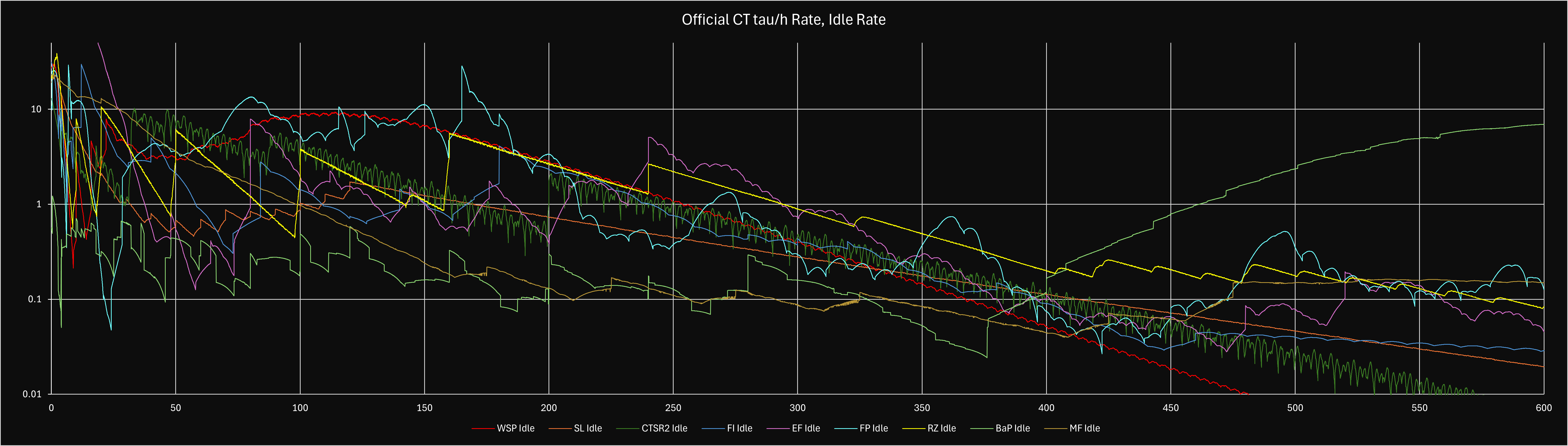Click the x-axis label 250

pyautogui.click(x=673, y=408)
